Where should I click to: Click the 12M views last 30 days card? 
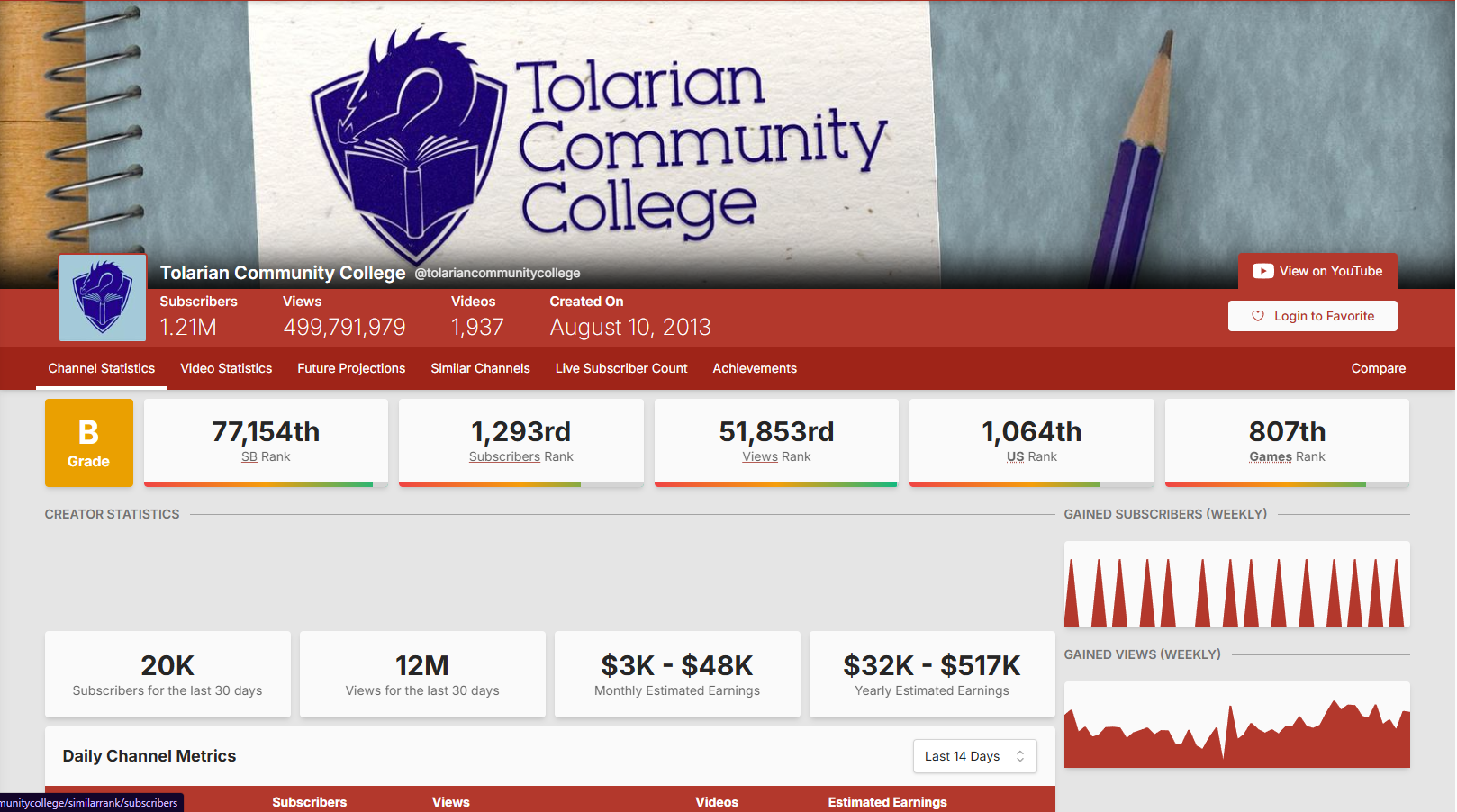[x=422, y=674]
